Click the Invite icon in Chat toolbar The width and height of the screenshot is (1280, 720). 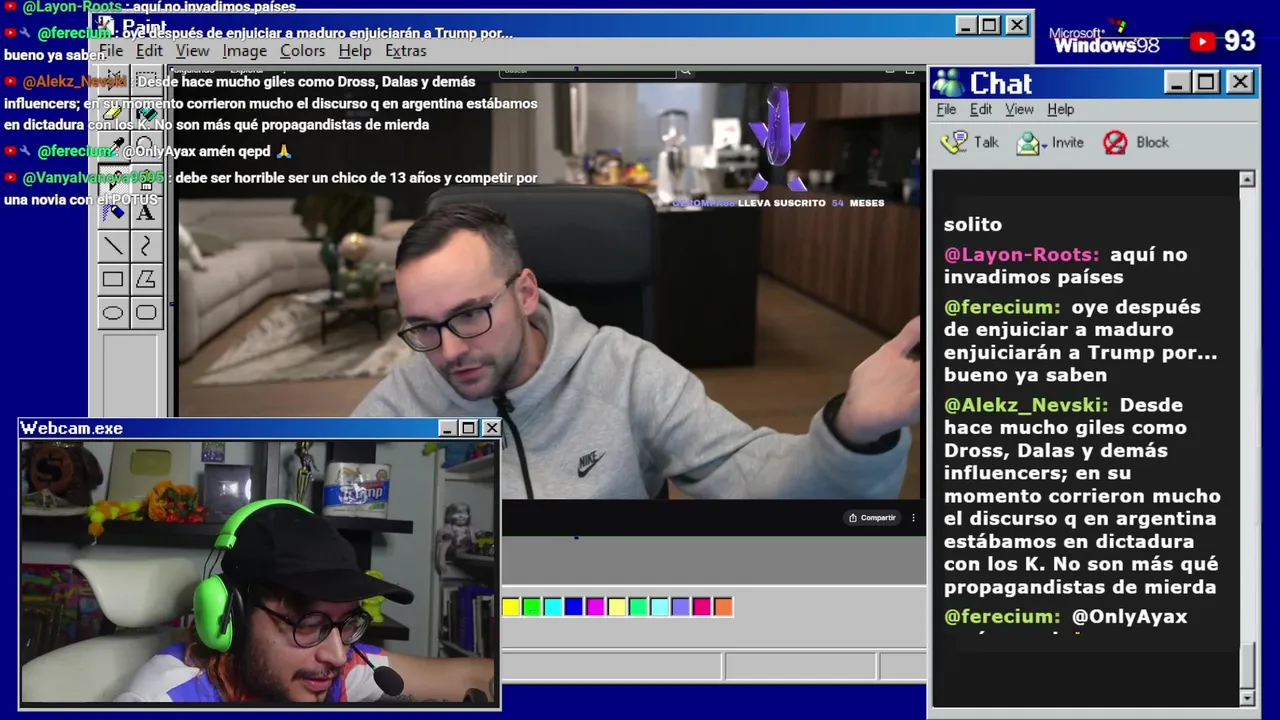[x=1028, y=143]
